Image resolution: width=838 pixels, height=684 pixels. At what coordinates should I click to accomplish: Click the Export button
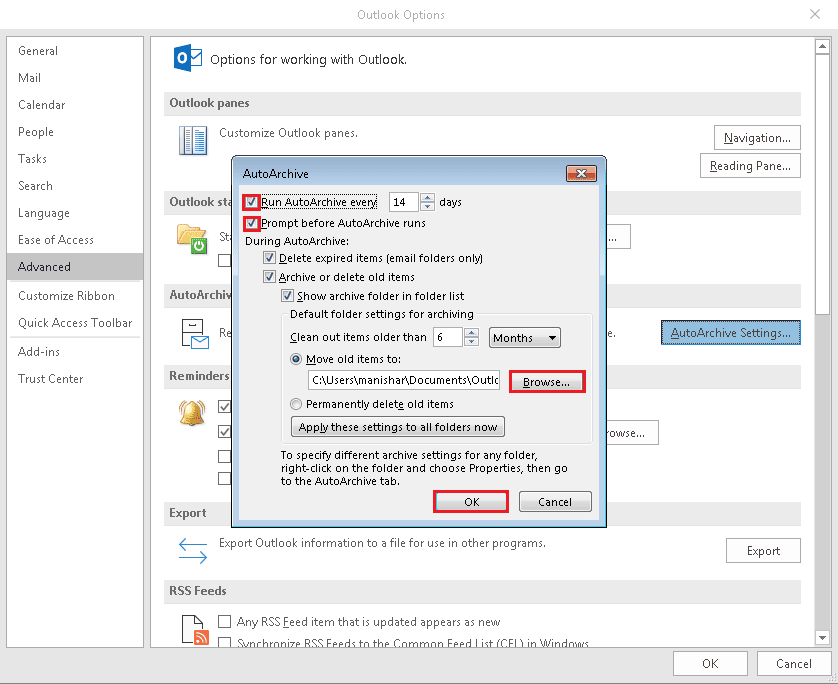[x=763, y=551]
